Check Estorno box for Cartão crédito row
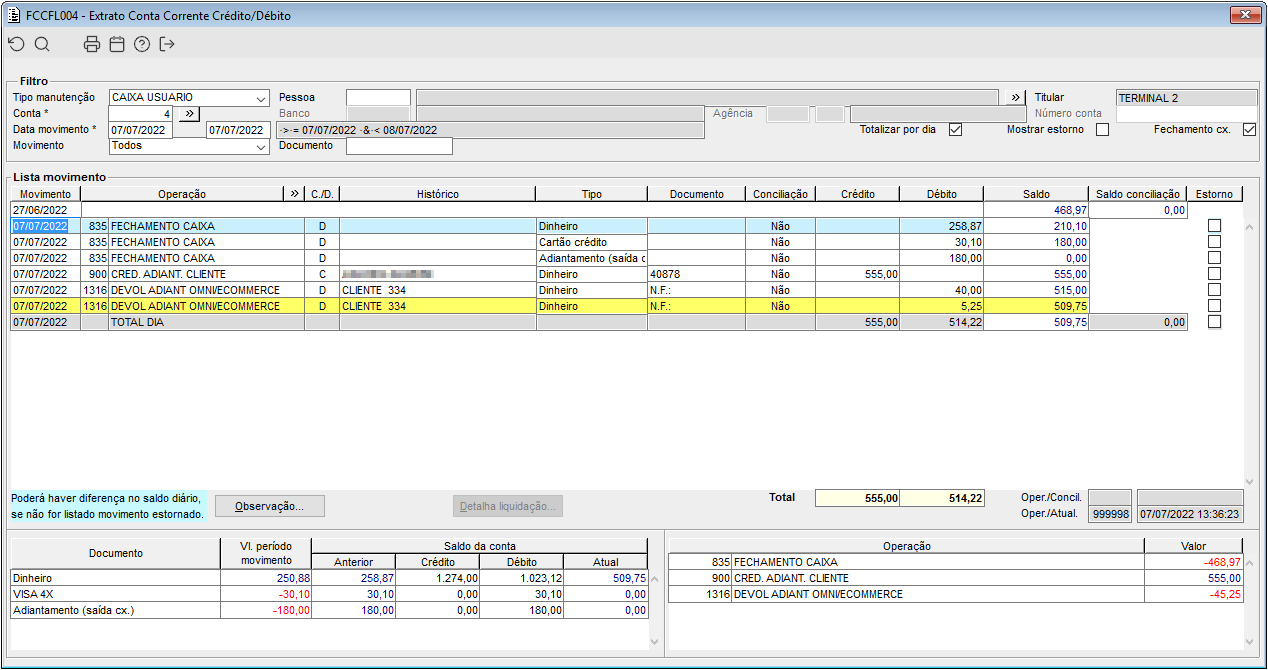Screen dimensions: 1268x670 [x=1215, y=242]
